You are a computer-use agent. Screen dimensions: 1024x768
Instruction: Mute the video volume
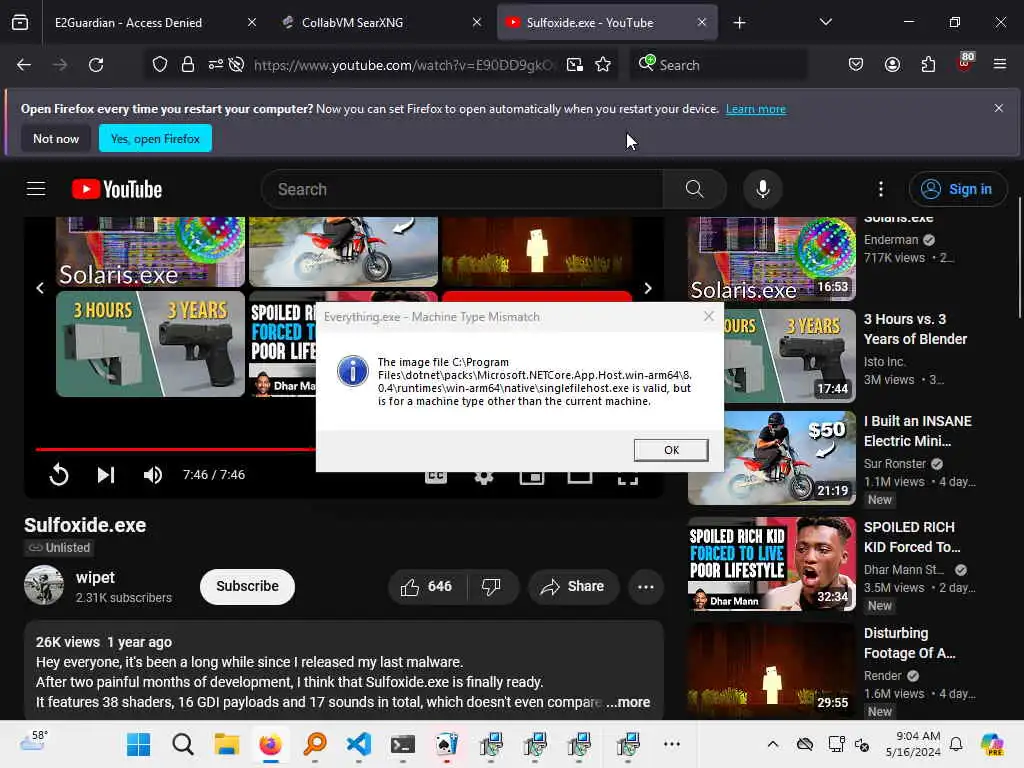pos(153,475)
